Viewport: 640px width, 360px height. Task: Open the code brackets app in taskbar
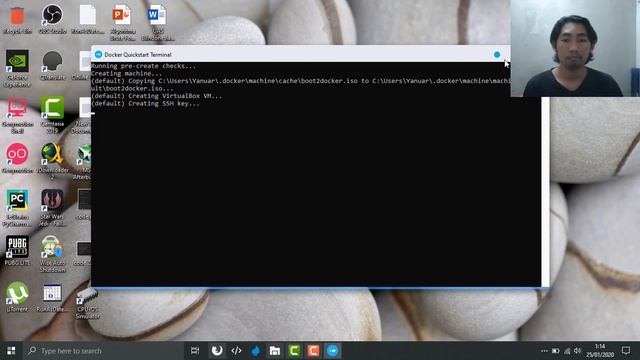(x=236, y=351)
